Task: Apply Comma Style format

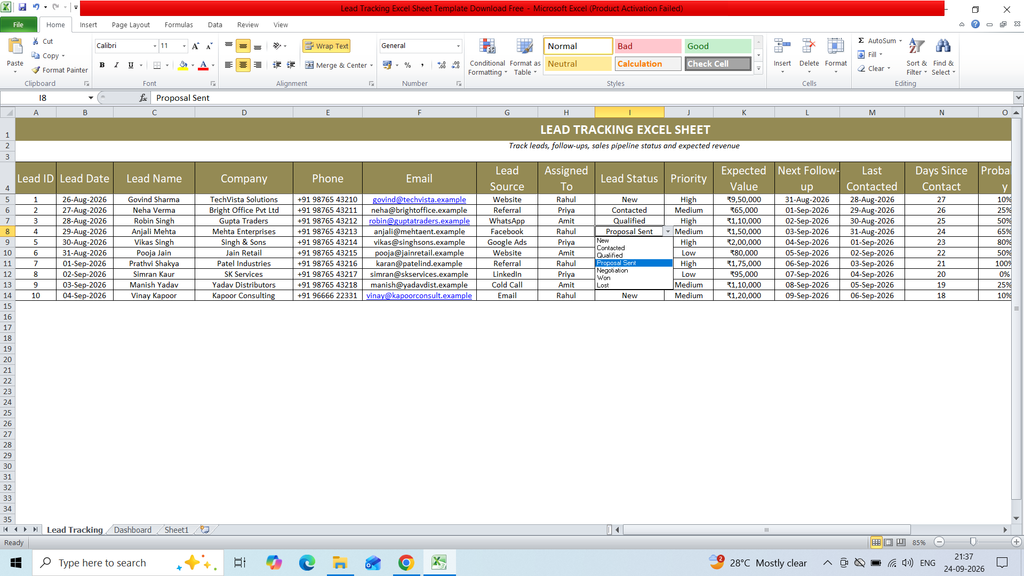Action: pos(422,65)
